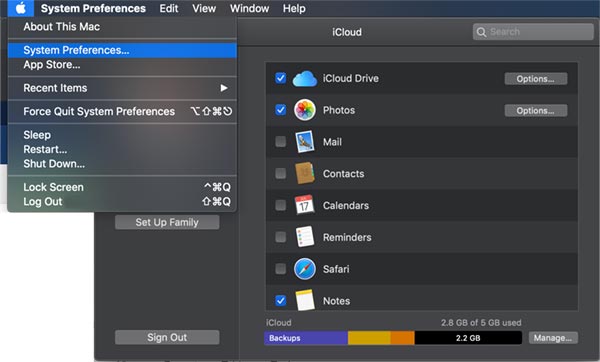Click the Safari compass icon
Image resolution: width=600 pixels, height=362 pixels.
(x=305, y=269)
